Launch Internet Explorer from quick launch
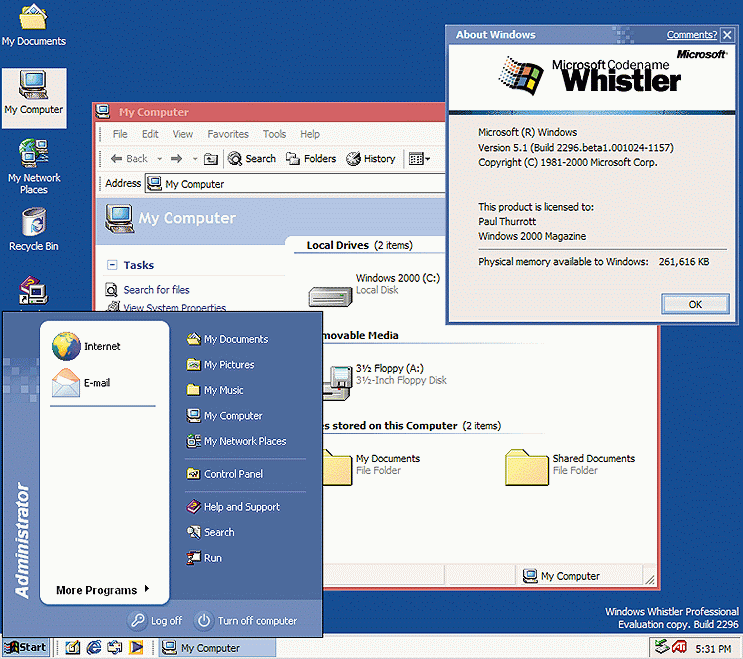 tap(94, 648)
